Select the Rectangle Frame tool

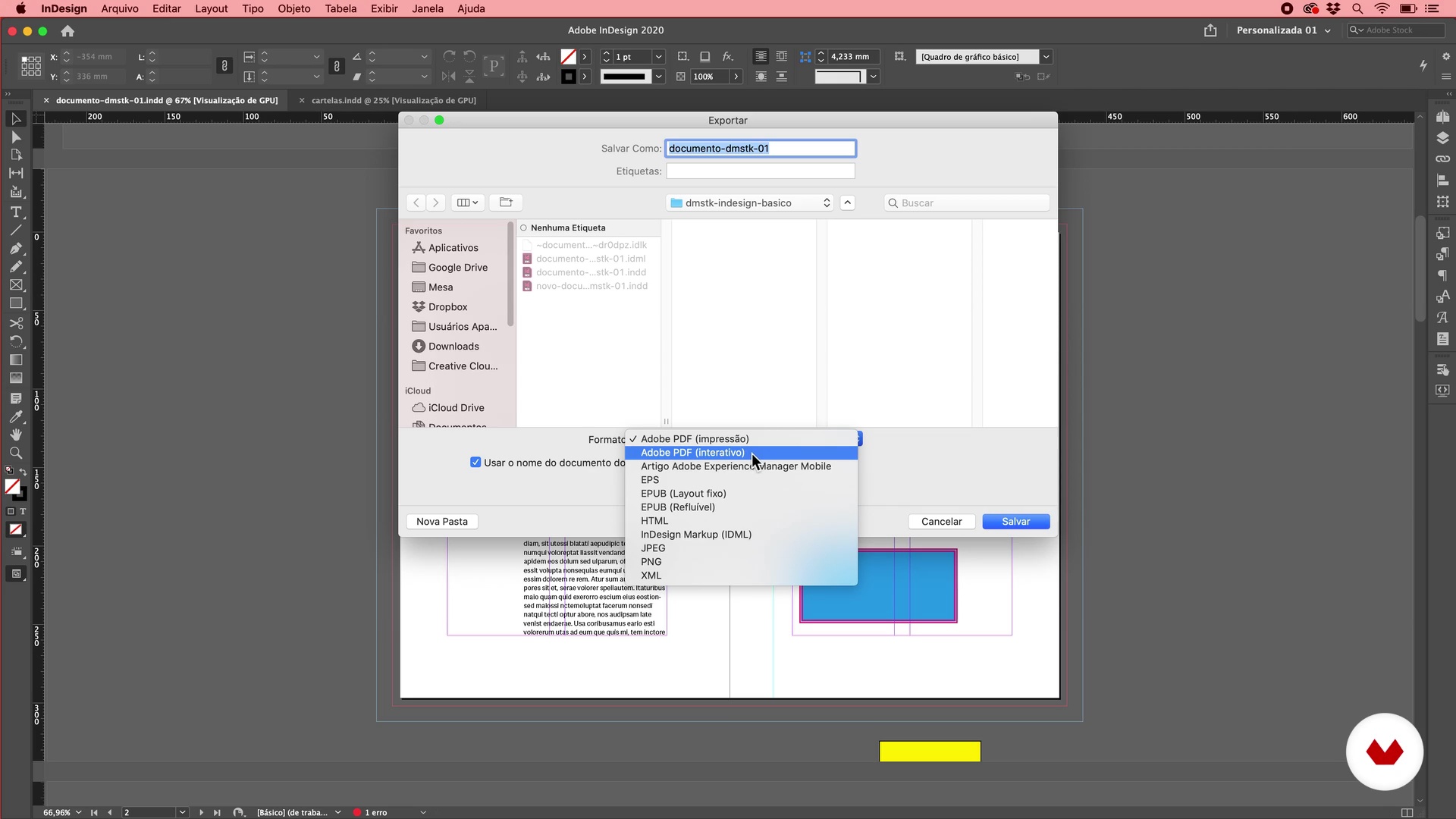[x=15, y=285]
